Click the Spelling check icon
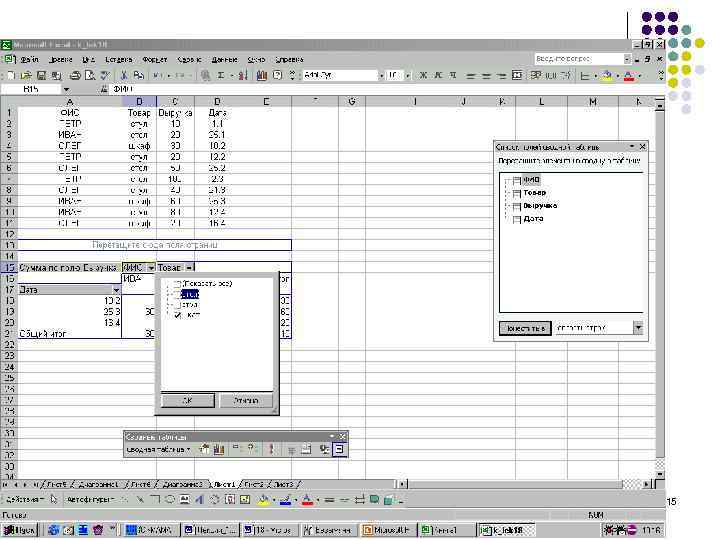 [105, 75]
